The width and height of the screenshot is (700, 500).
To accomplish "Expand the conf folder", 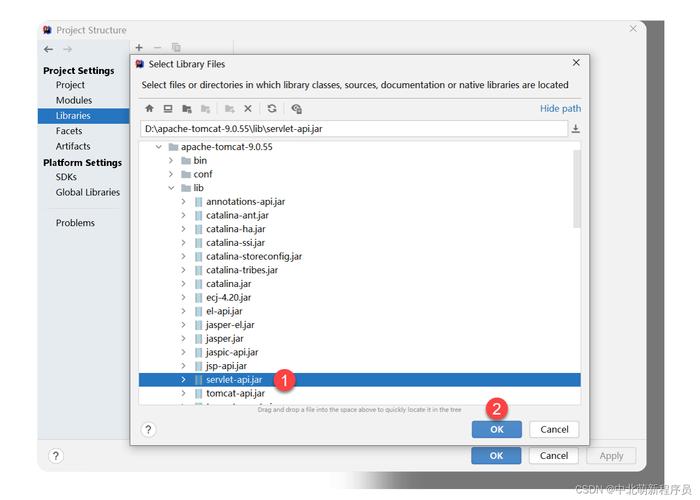I will (171, 174).
